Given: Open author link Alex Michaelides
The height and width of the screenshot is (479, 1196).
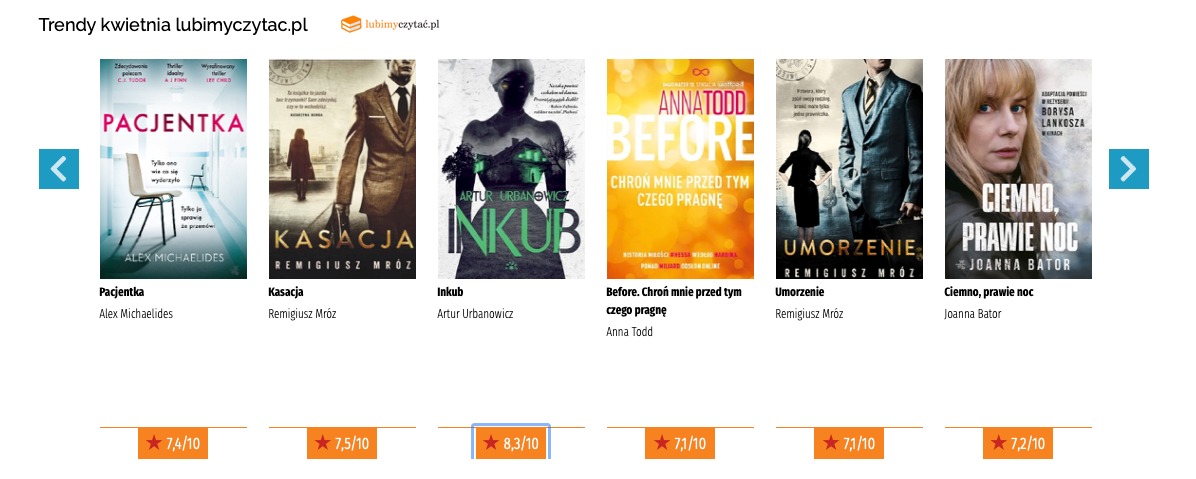Looking at the screenshot, I should [137, 313].
